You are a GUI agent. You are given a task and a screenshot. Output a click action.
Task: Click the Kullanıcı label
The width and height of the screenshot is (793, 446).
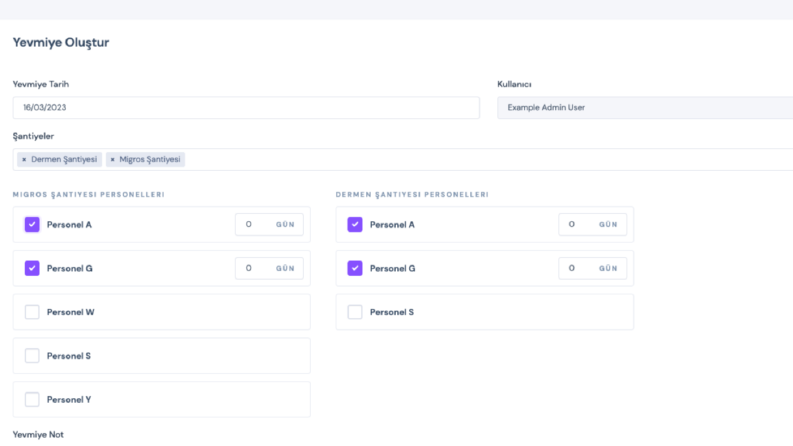(514, 84)
